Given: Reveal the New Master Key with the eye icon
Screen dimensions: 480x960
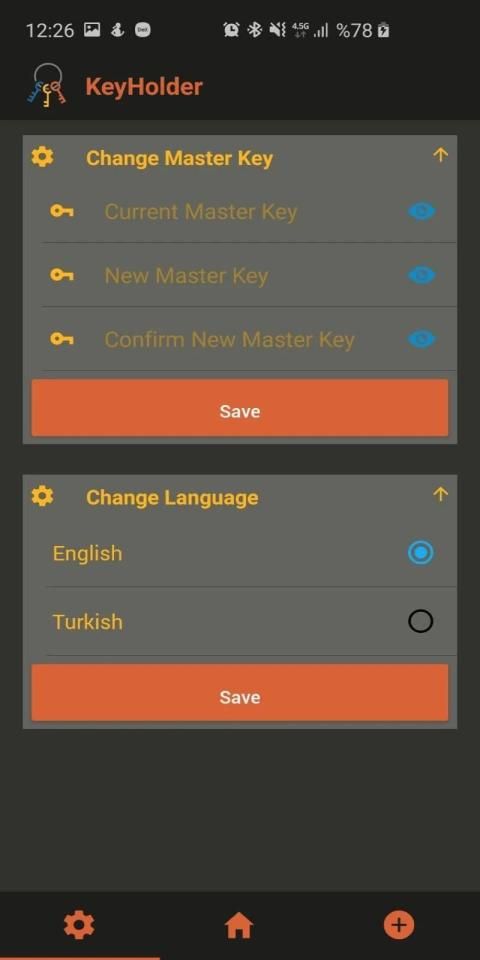Looking at the screenshot, I should [x=421, y=276].
